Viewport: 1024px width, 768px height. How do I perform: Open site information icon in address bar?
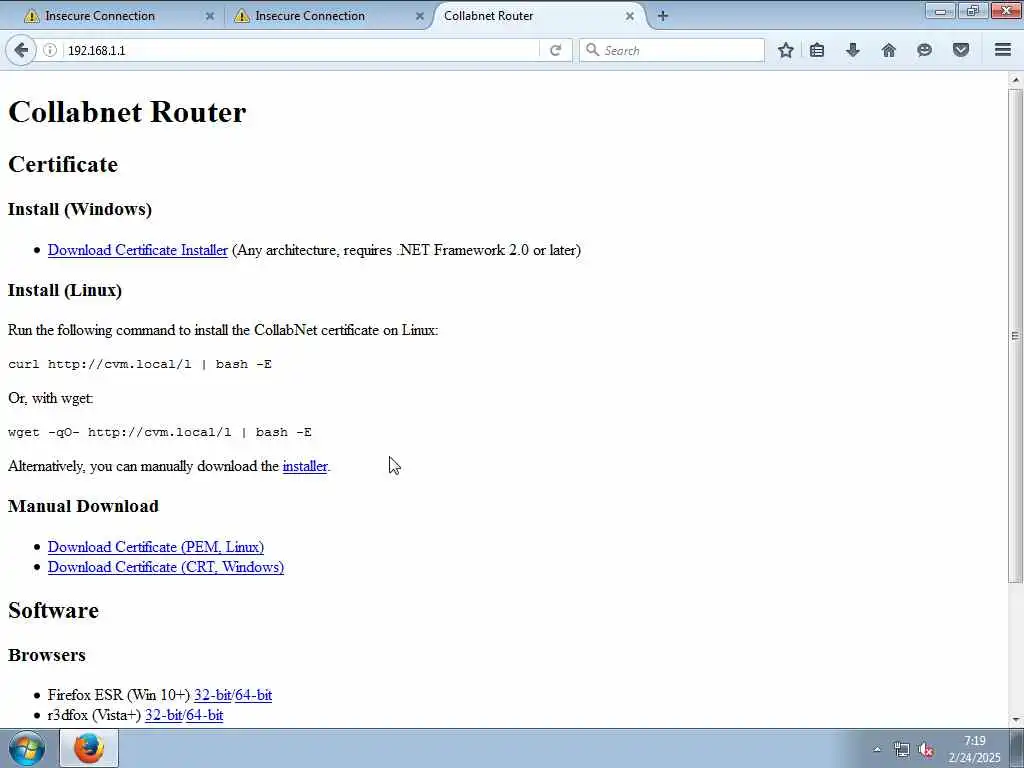point(50,50)
